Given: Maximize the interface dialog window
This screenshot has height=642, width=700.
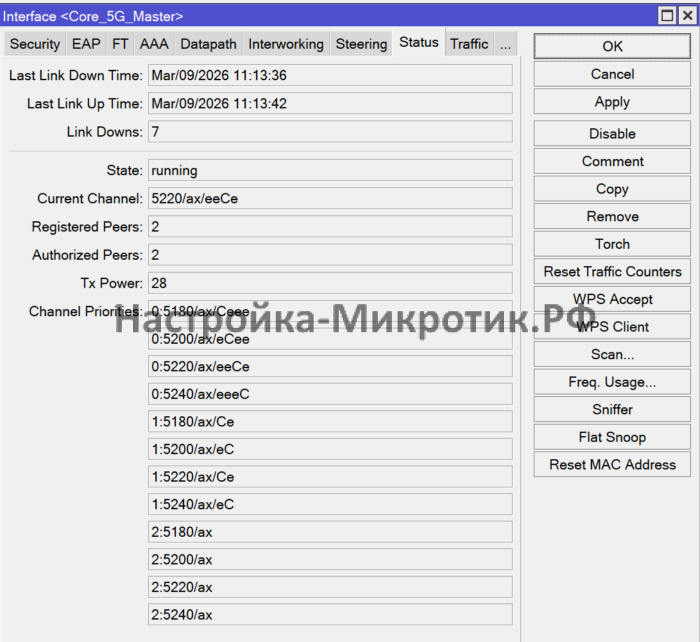Looking at the screenshot, I should [667, 16].
